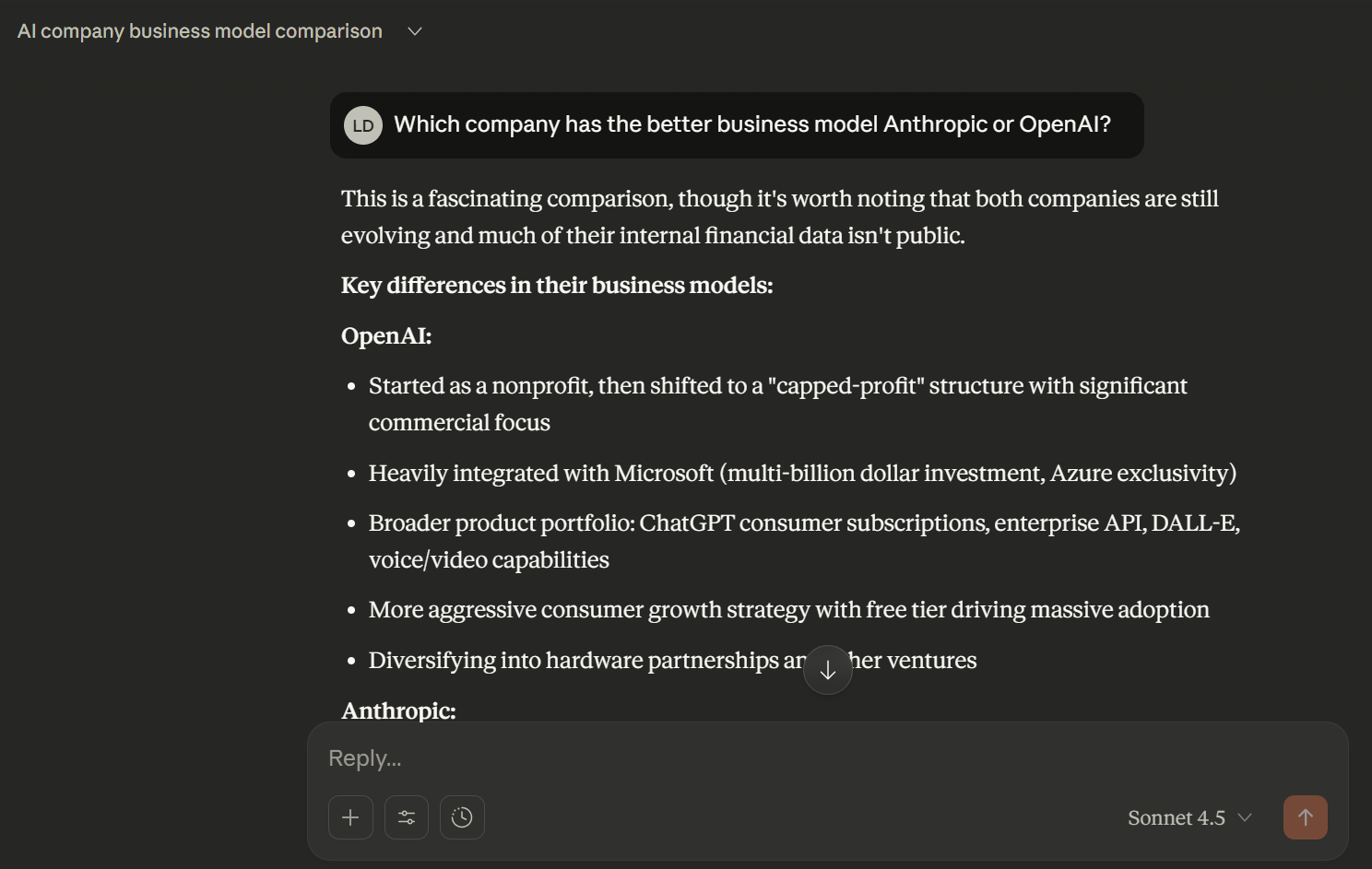The height and width of the screenshot is (869, 1372).
Task: Click the 'More aggressive consumer growth' bullet
Action: pos(788,610)
